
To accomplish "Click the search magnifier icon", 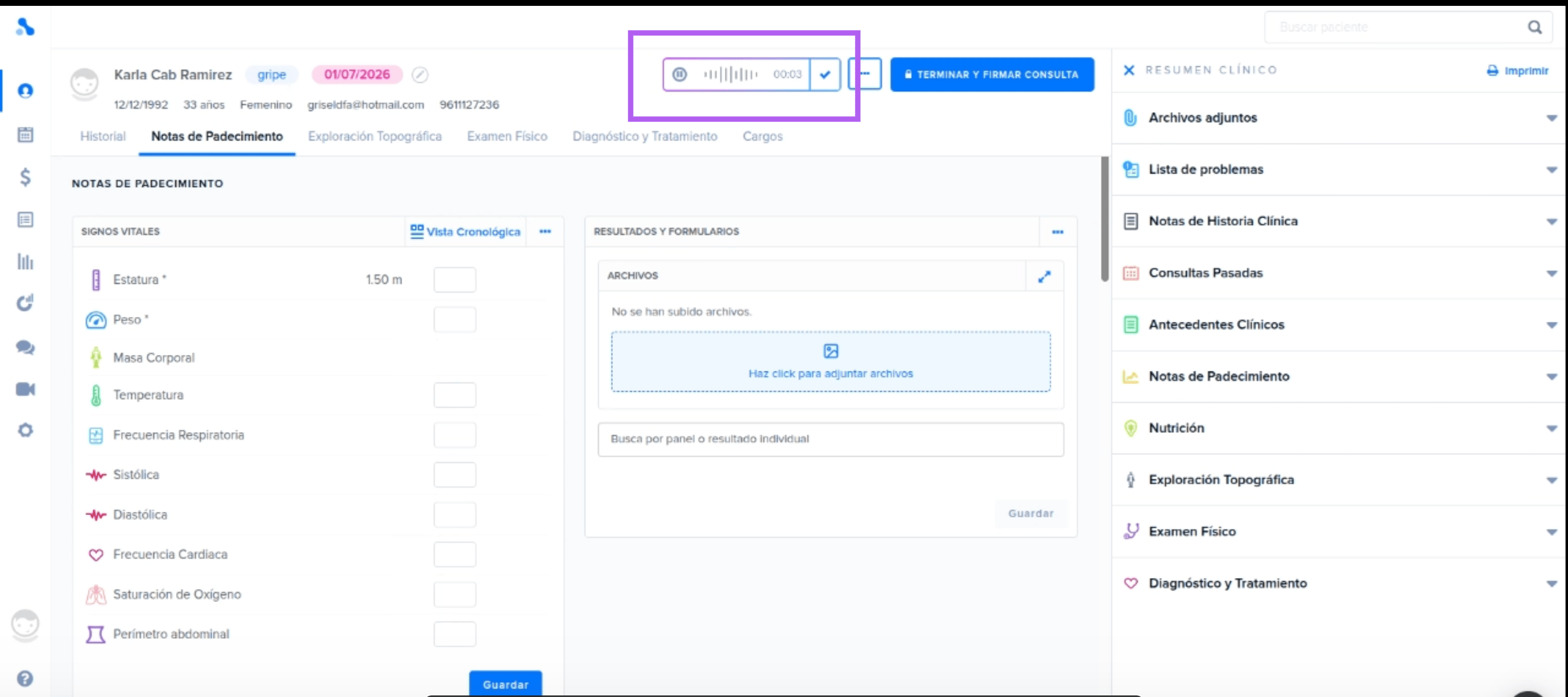I will (x=1534, y=27).
